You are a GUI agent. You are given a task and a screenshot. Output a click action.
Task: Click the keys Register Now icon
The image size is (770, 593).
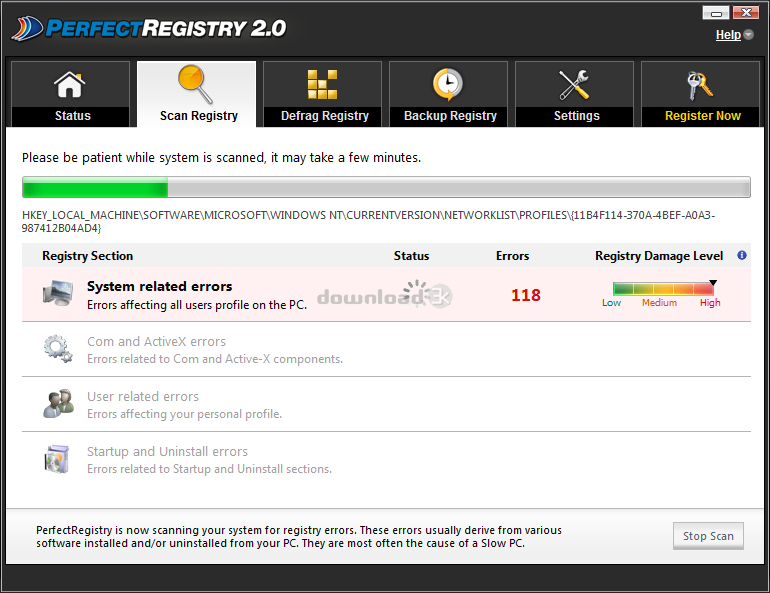click(701, 84)
